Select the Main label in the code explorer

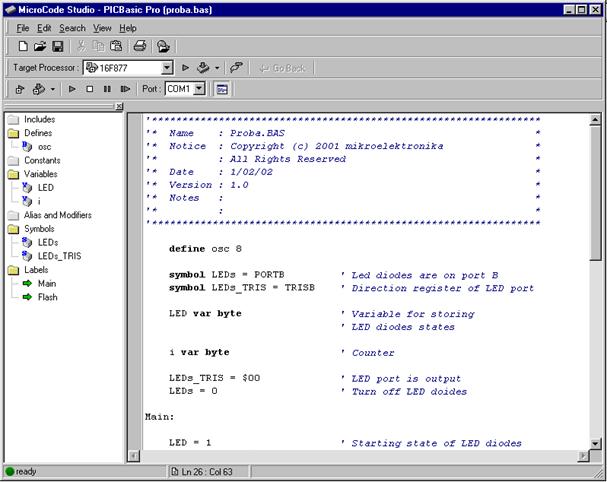coord(46,283)
